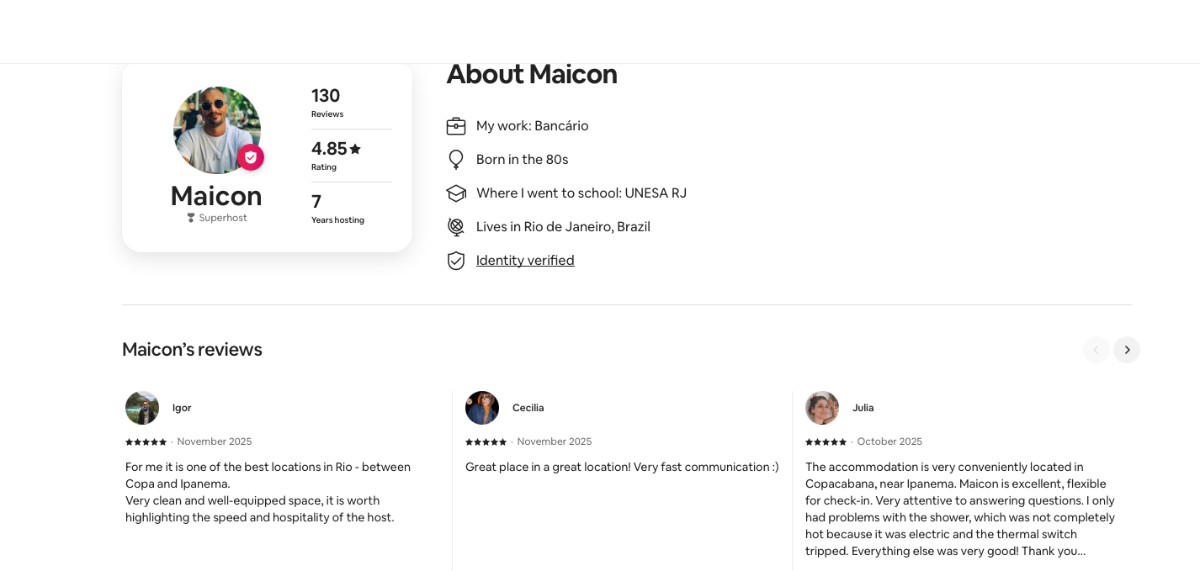Click the identity verified shield icon
This screenshot has height=571, width=1200.
[x=456, y=260]
